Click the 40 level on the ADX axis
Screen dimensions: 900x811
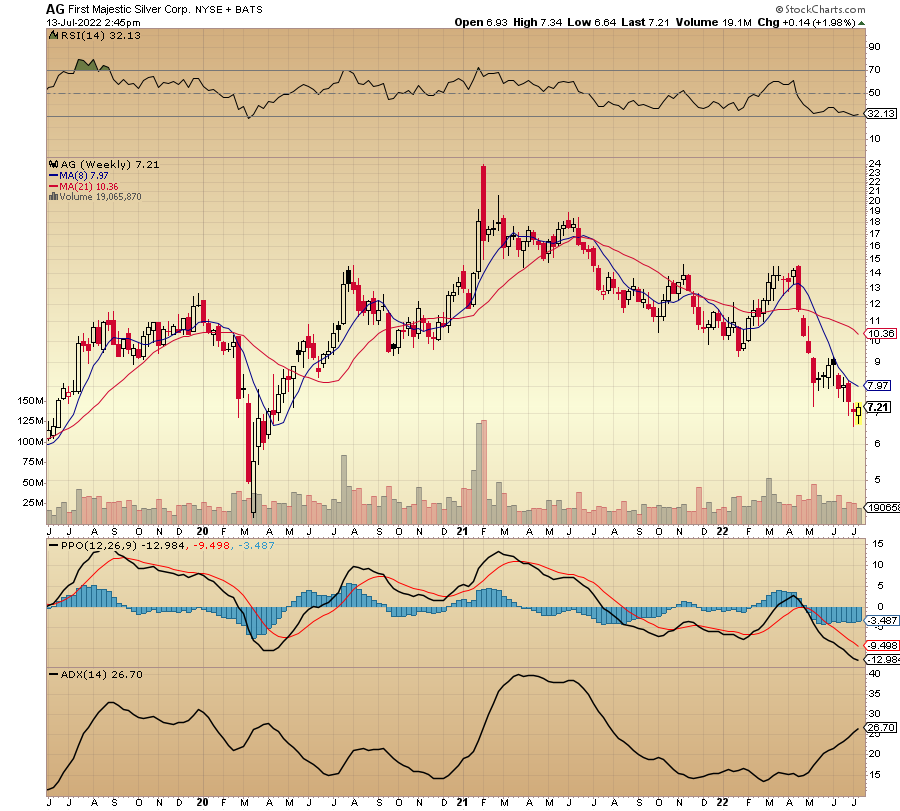click(x=874, y=673)
